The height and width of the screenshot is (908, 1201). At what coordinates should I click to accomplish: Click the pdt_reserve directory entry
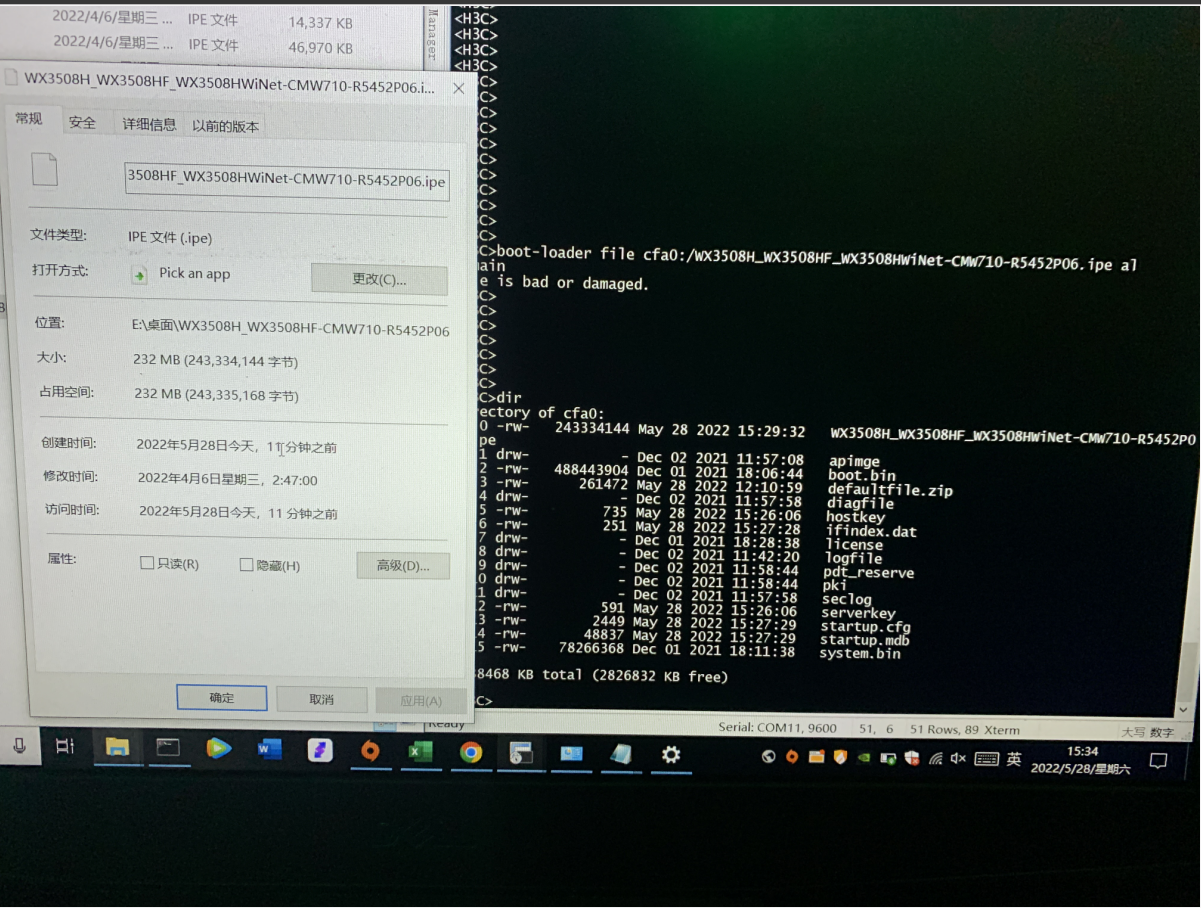(x=868, y=573)
